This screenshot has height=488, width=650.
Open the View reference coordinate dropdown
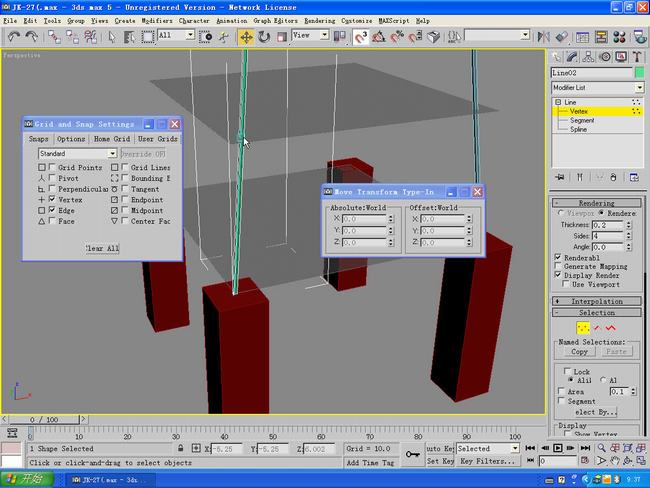(x=310, y=36)
